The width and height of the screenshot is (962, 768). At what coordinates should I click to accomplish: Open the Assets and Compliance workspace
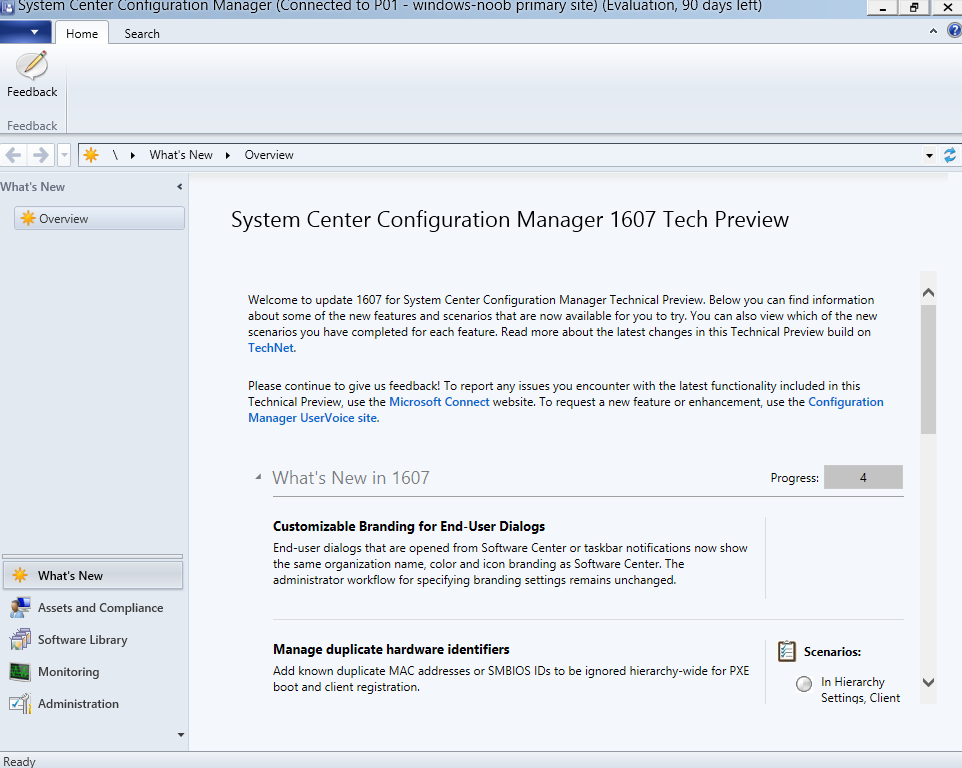click(x=93, y=608)
